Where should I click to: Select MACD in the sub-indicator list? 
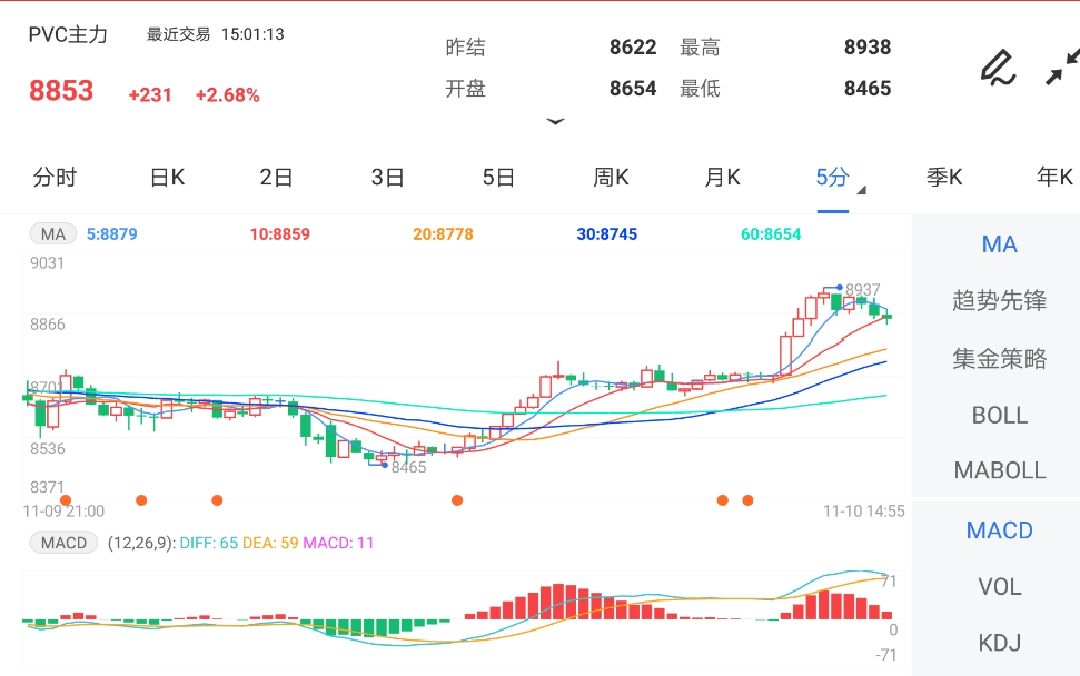click(x=999, y=531)
